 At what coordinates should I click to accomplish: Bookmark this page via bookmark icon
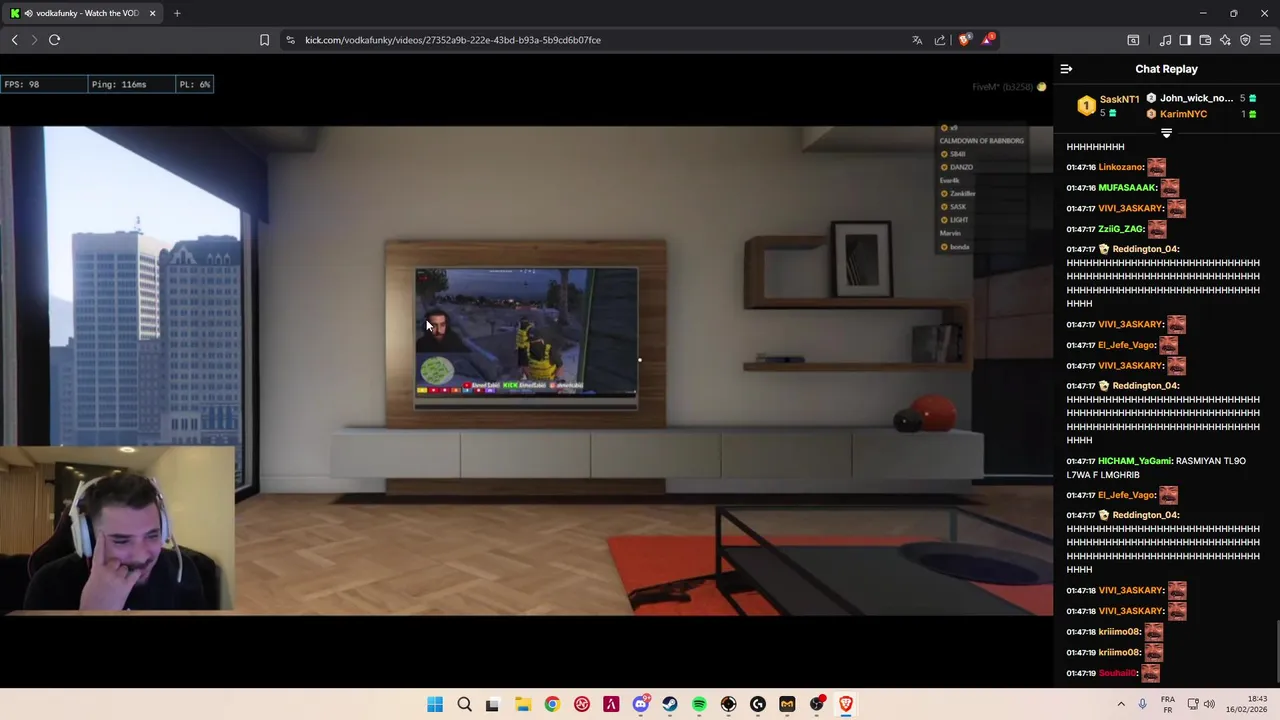(x=264, y=40)
